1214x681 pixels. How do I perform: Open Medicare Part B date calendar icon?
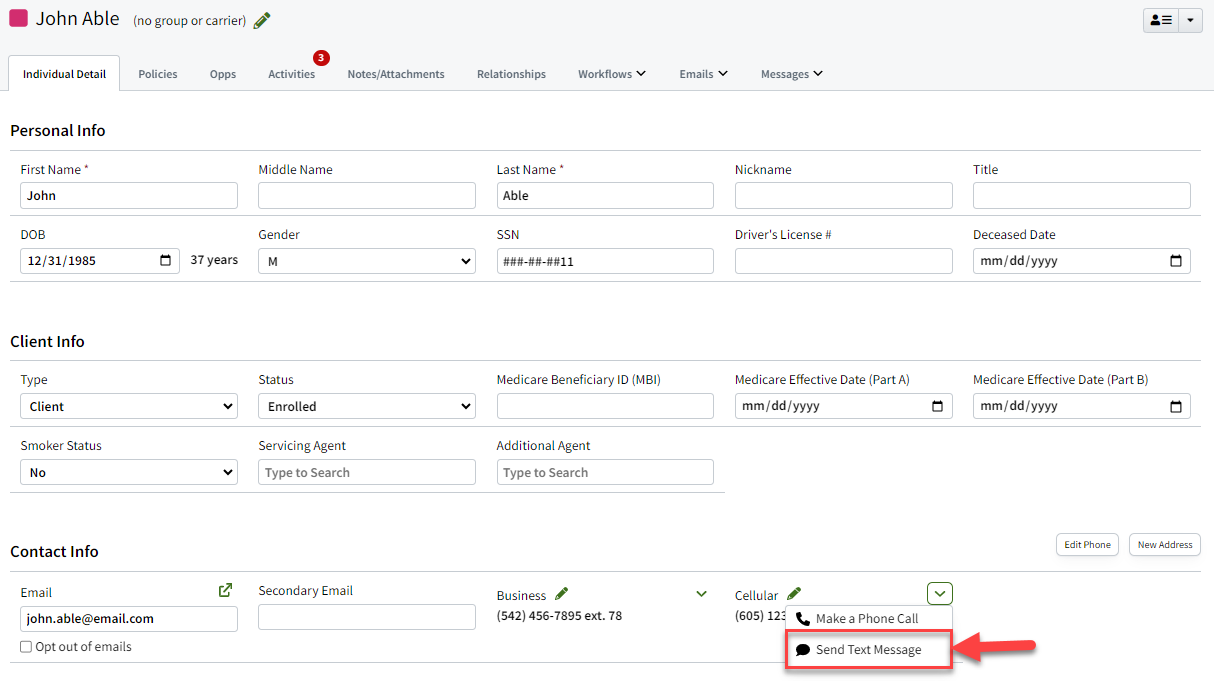pos(1176,406)
